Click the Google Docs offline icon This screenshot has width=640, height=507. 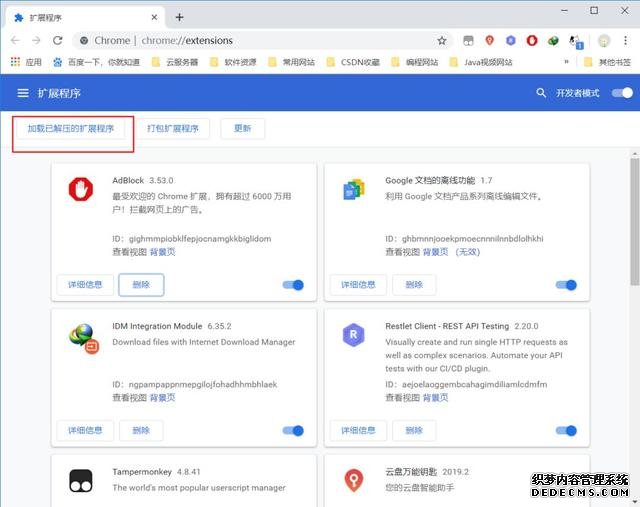(x=353, y=189)
